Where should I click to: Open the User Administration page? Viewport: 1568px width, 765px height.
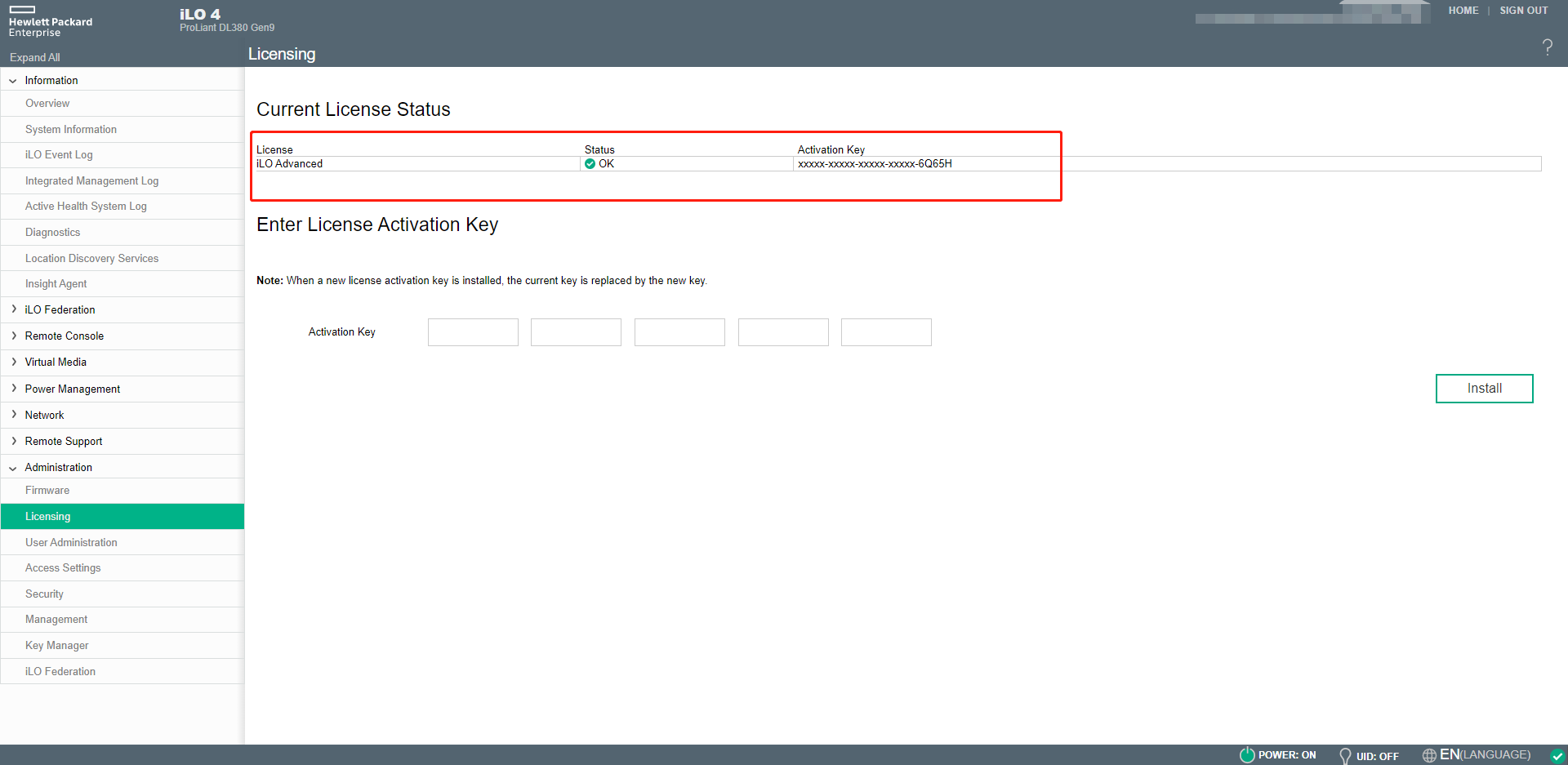[71, 542]
